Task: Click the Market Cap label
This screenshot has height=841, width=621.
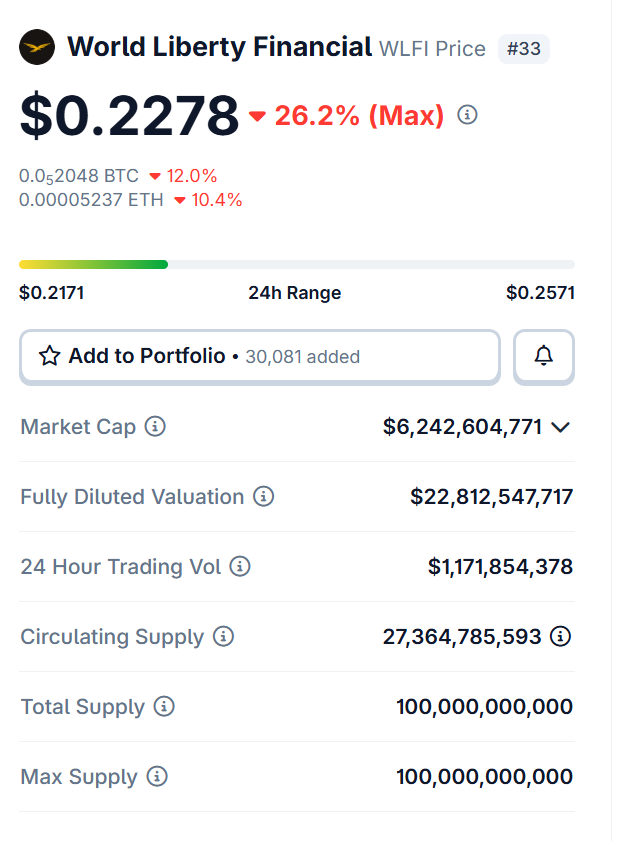Action: click(x=78, y=427)
